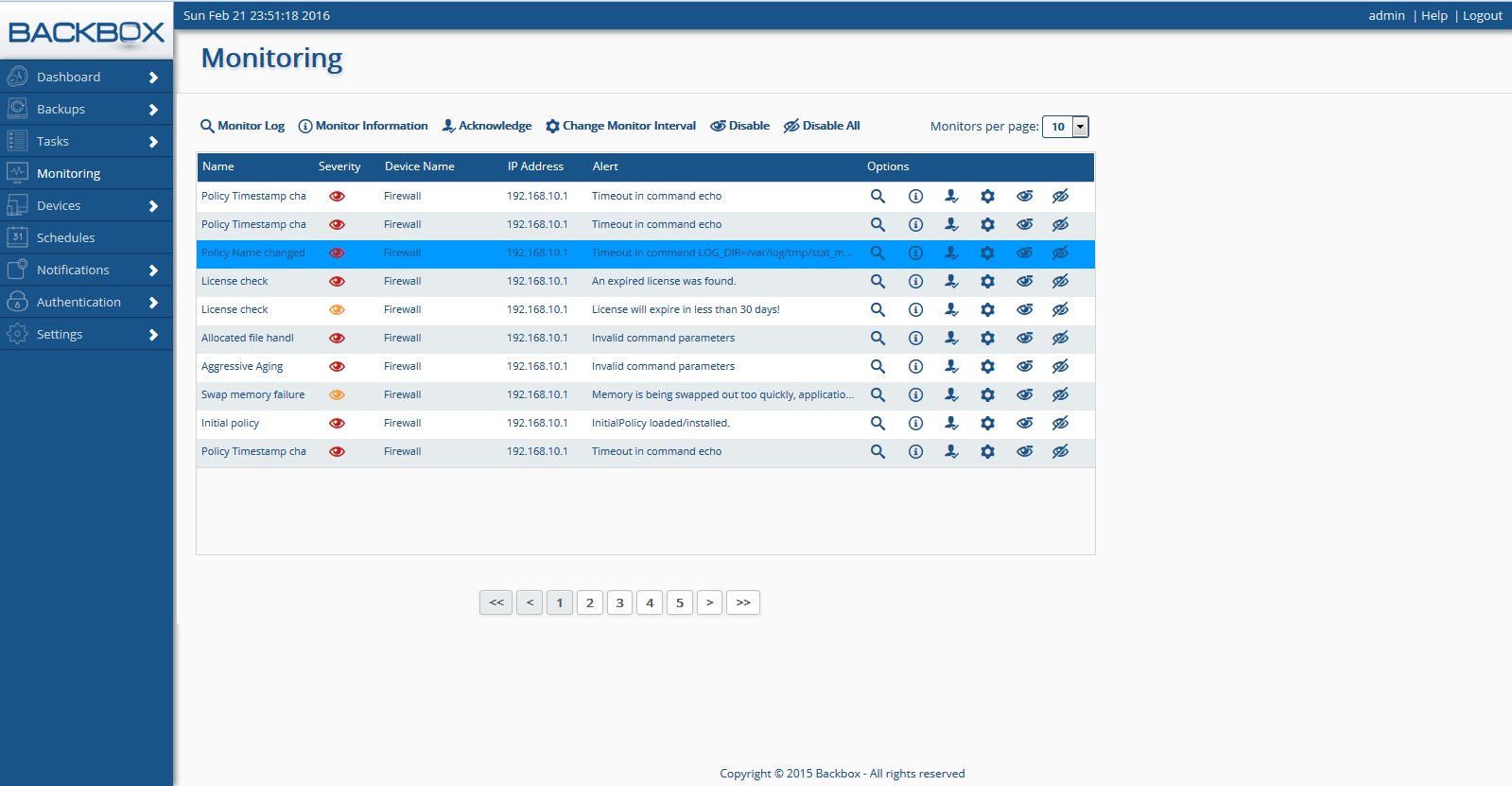
Task: Open interval gear for Swap memory failure
Action: pos(987,395)
